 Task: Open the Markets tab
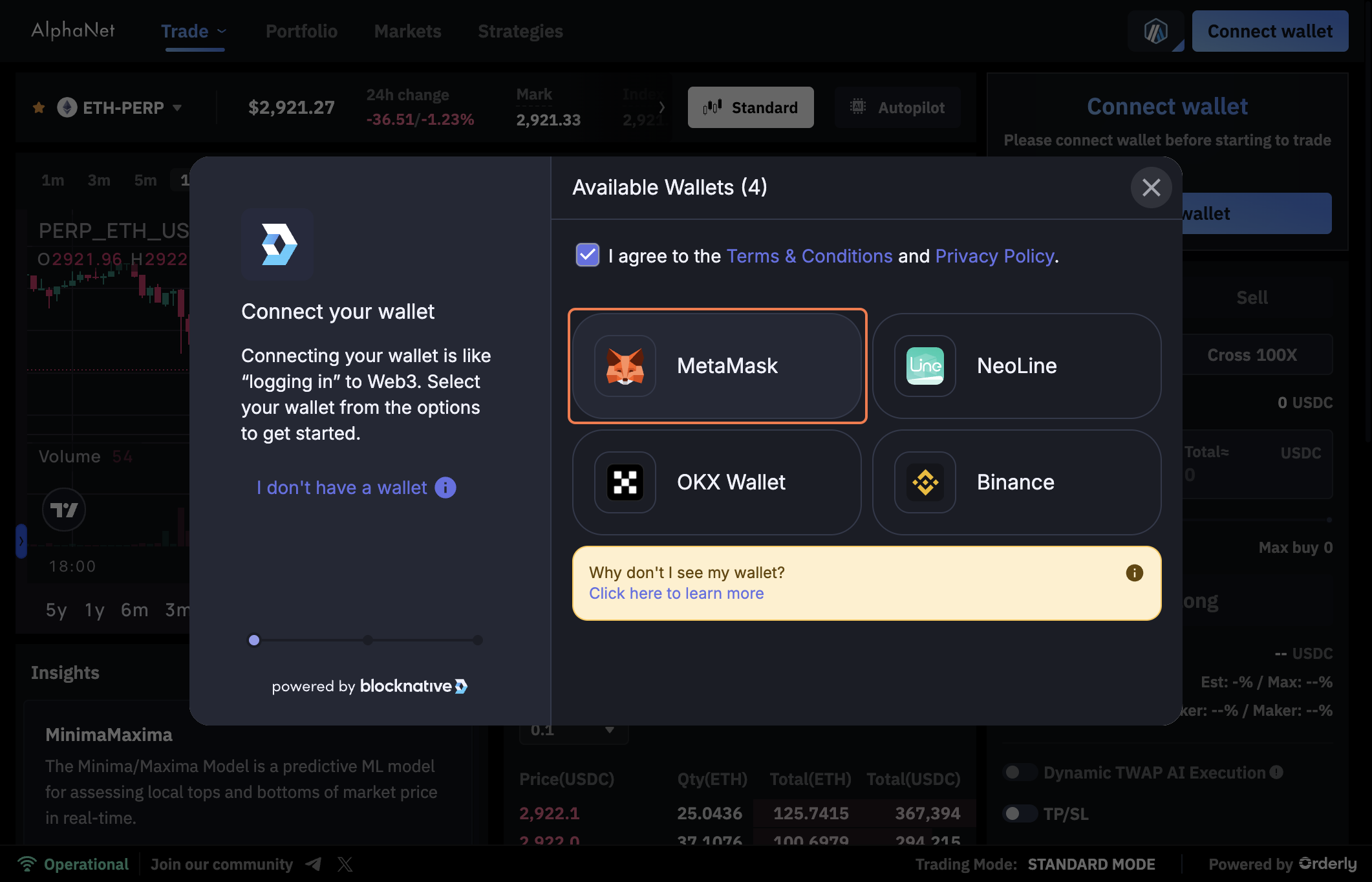[407, 31]
